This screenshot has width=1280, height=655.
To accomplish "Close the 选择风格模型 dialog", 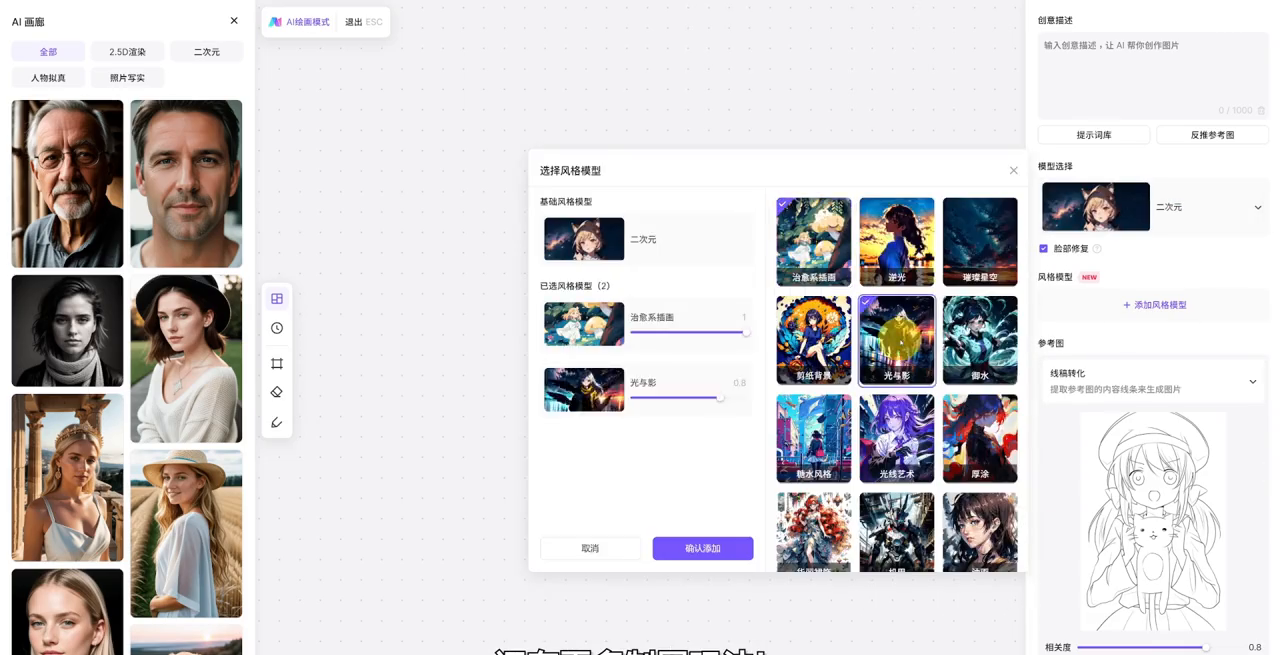I will [1013, 171].
